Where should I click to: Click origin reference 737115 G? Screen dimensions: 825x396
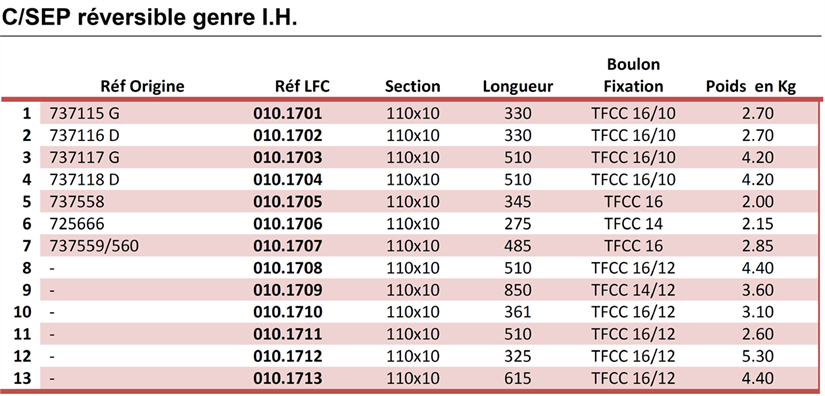[x=84, y=114]
